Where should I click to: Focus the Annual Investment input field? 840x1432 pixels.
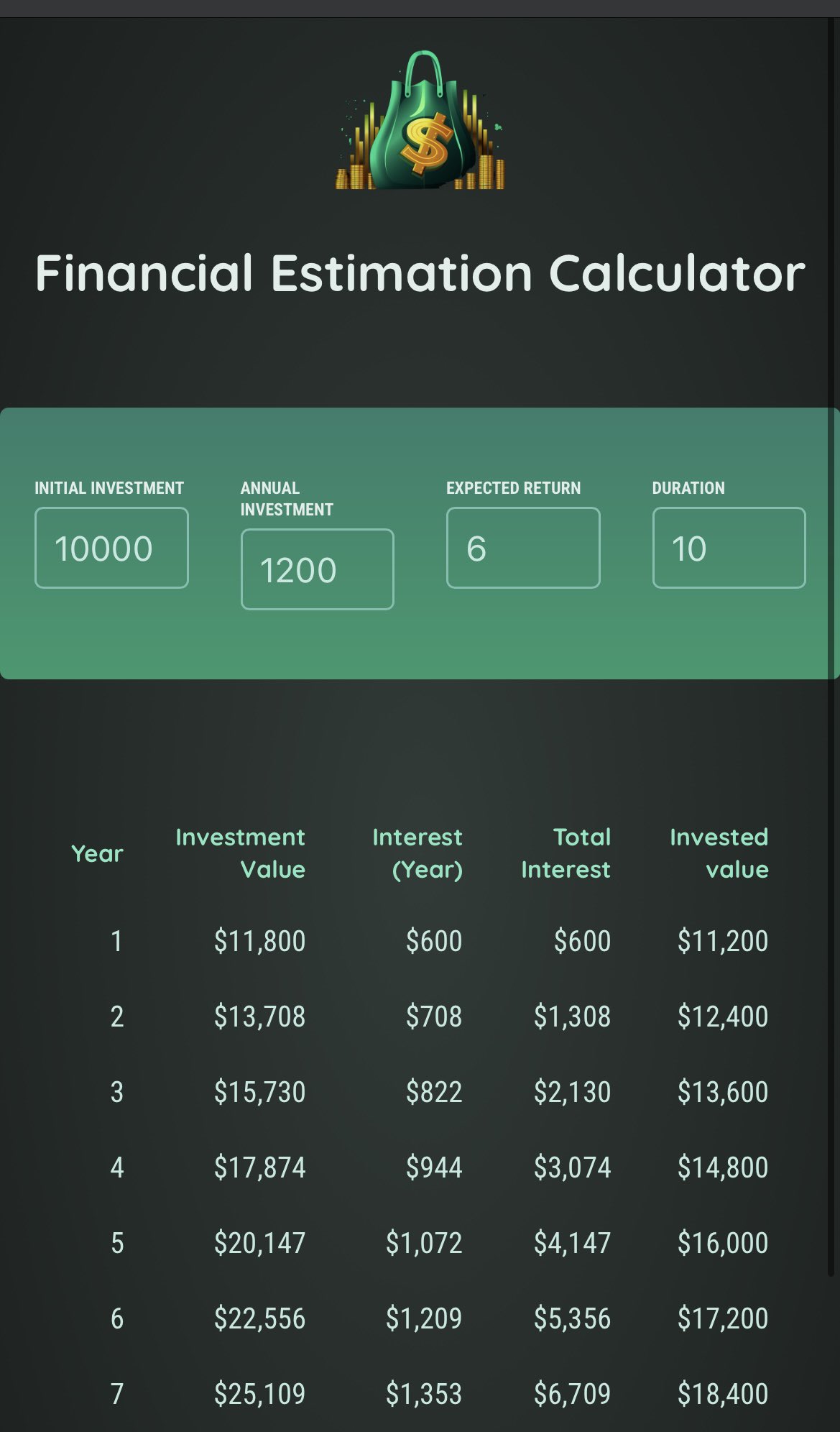click(x=317, y=569)
